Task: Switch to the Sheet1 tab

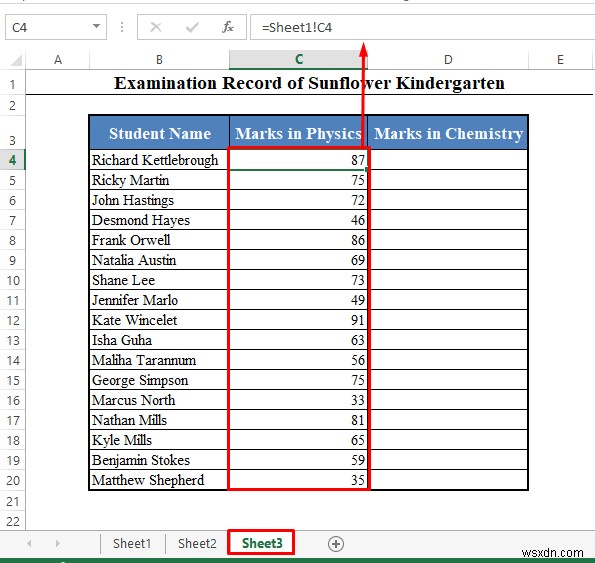Action: click(x=132, y=544)
